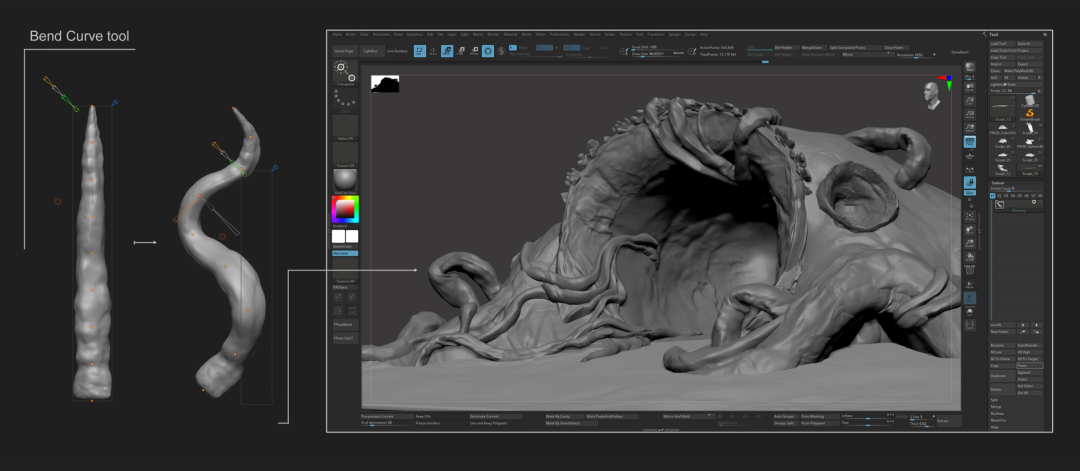
Task: Pick a color in the color picker square
Action: click(344, 209)
